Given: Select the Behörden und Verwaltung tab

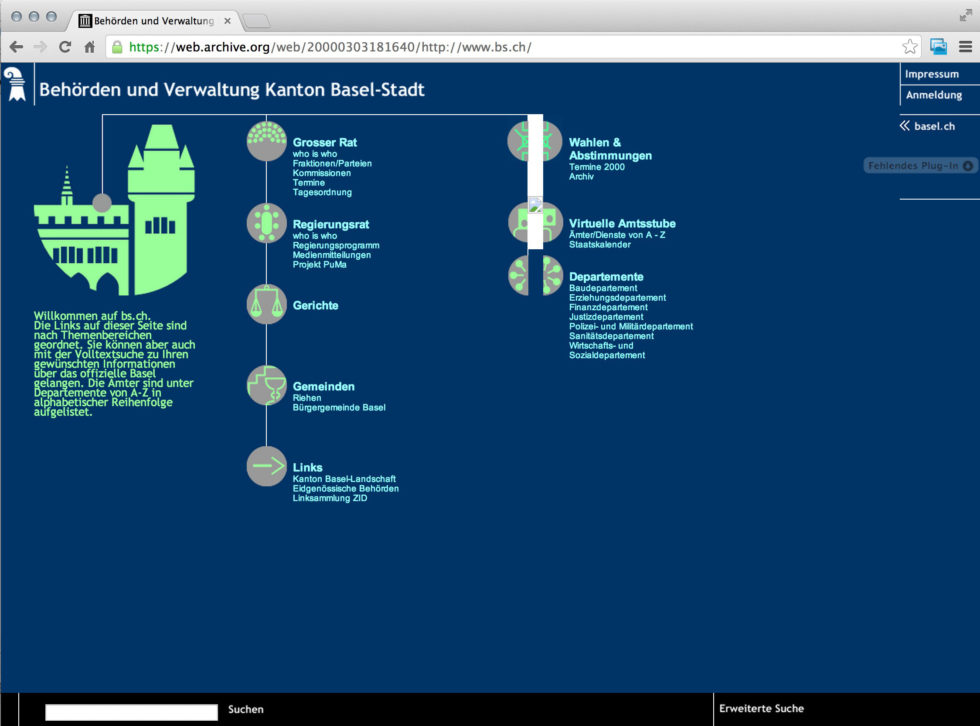Looking at the screenshot, I should 153,21.
